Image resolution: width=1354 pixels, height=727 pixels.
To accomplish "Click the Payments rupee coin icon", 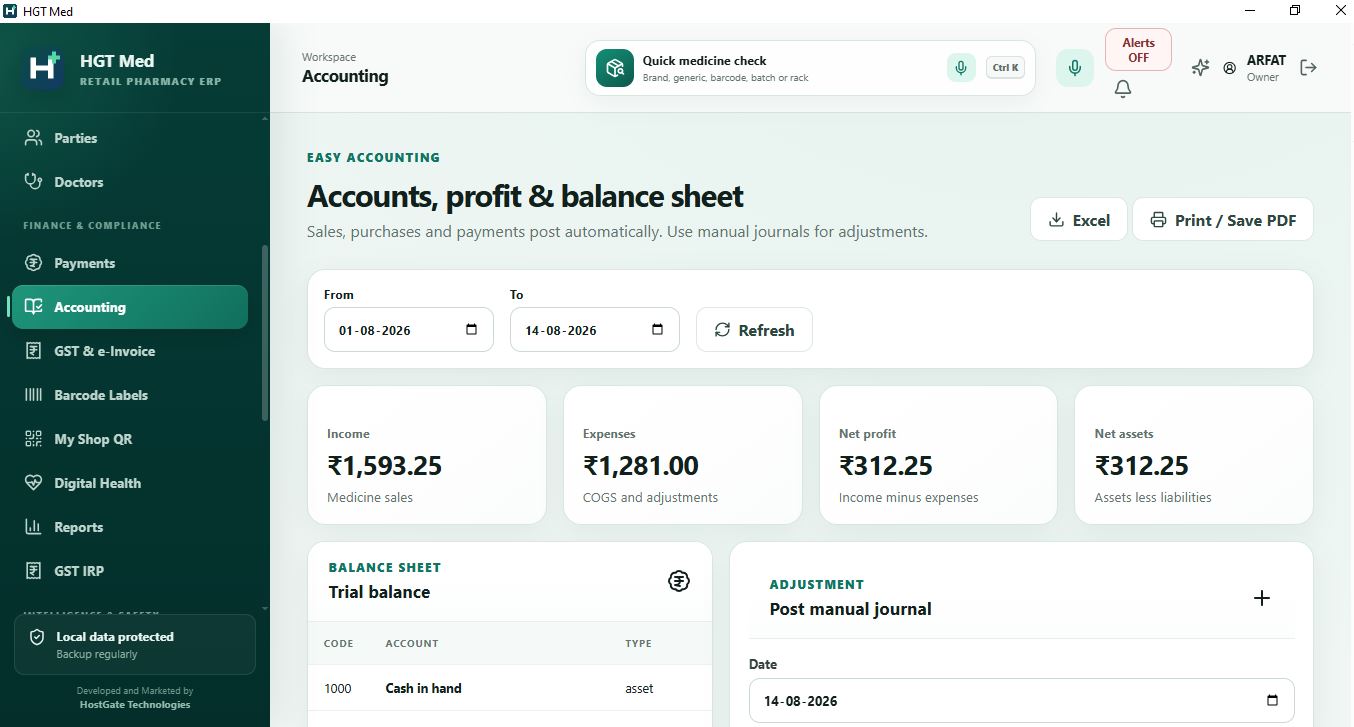I will click(34, 263).
